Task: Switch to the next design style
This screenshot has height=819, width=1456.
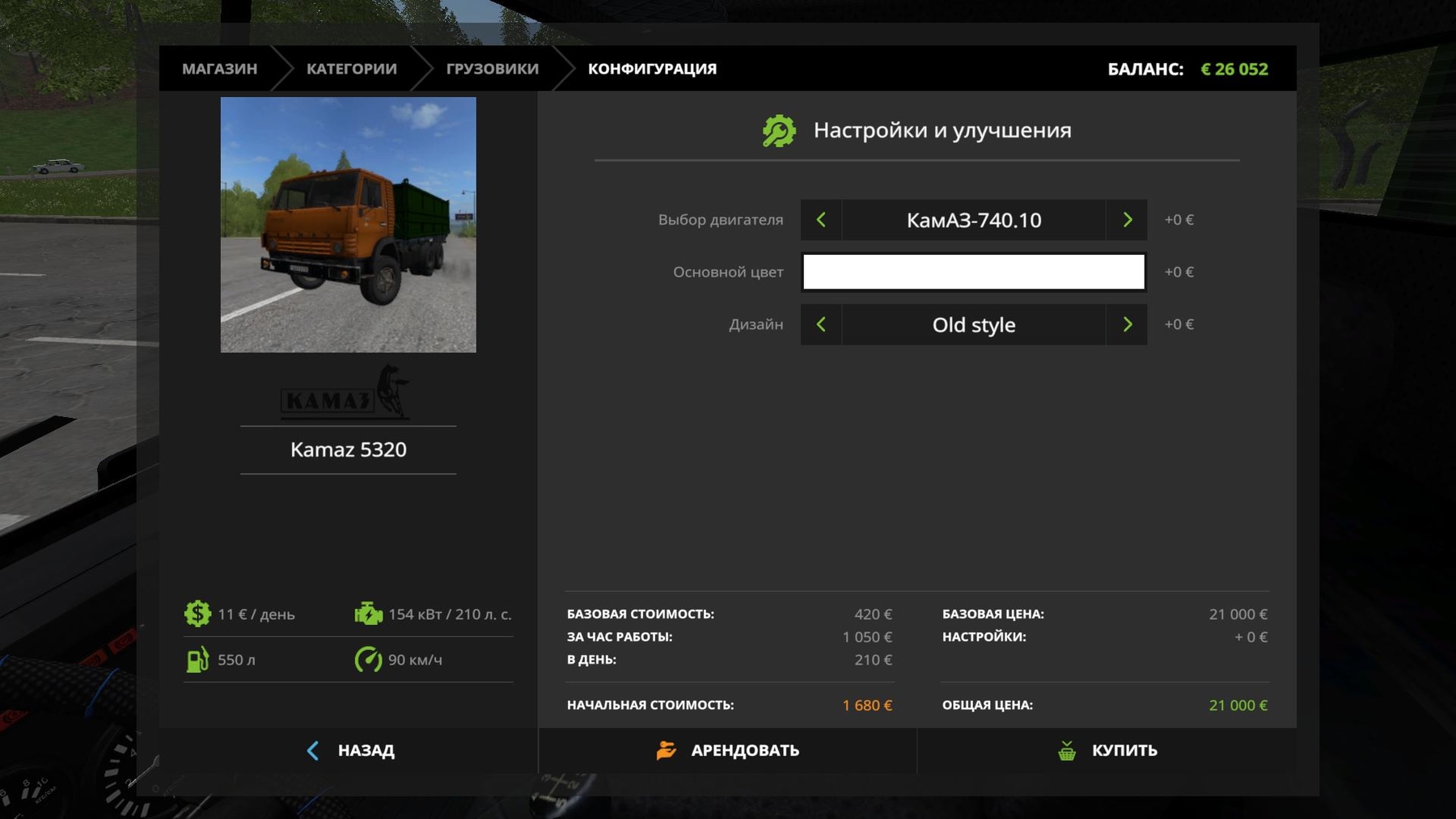Action: point(1127,324)
